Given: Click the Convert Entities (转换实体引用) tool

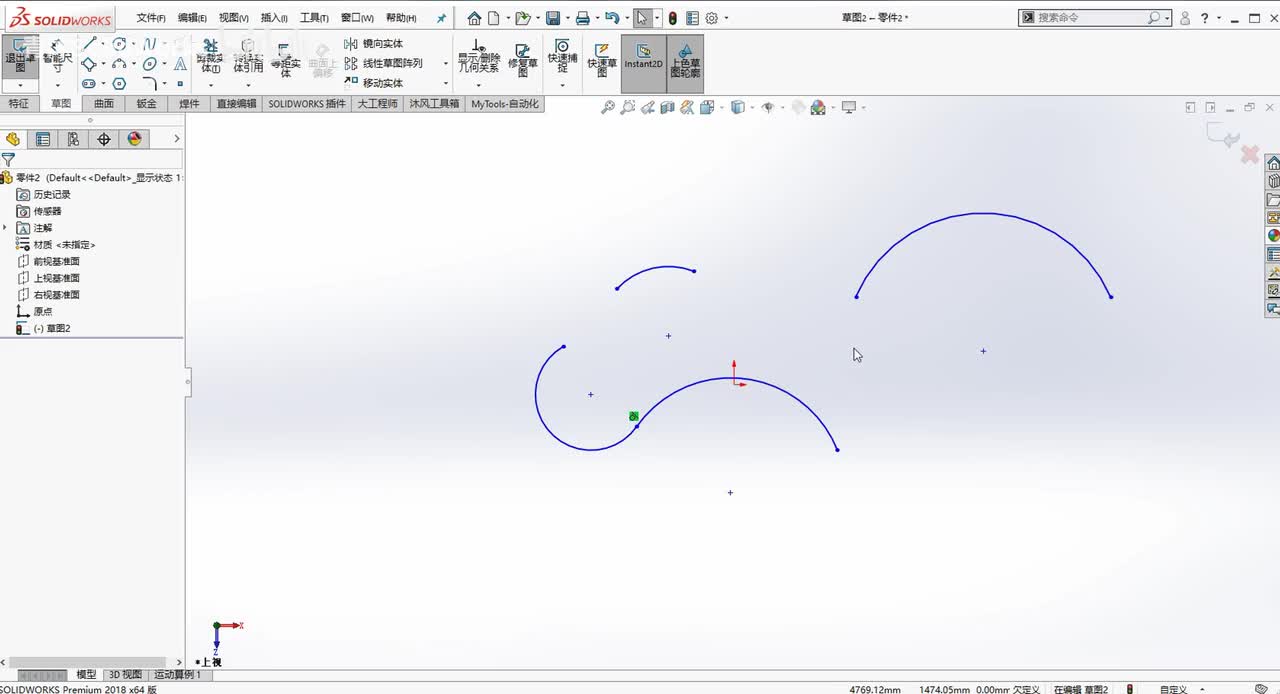Looking at the screenshot, I should (247, 56).
